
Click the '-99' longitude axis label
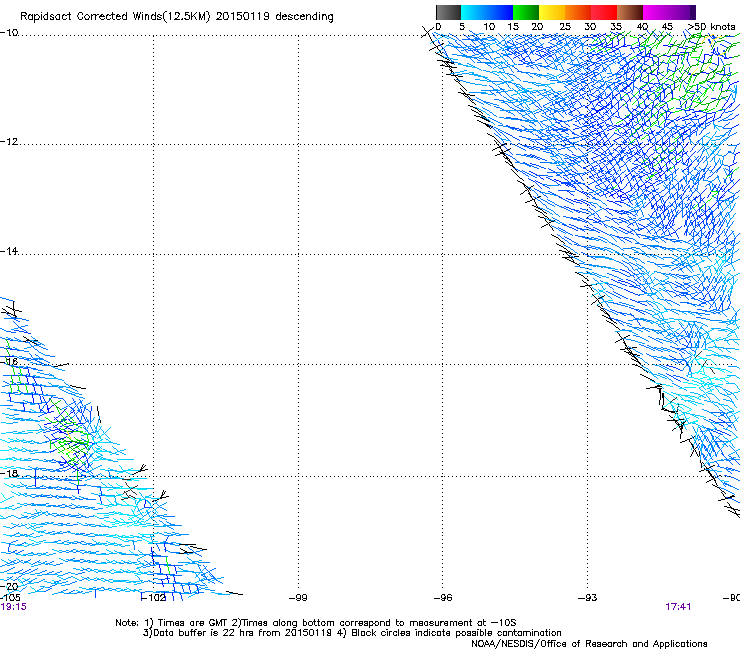pyautogui.click(x=298, y=598)
